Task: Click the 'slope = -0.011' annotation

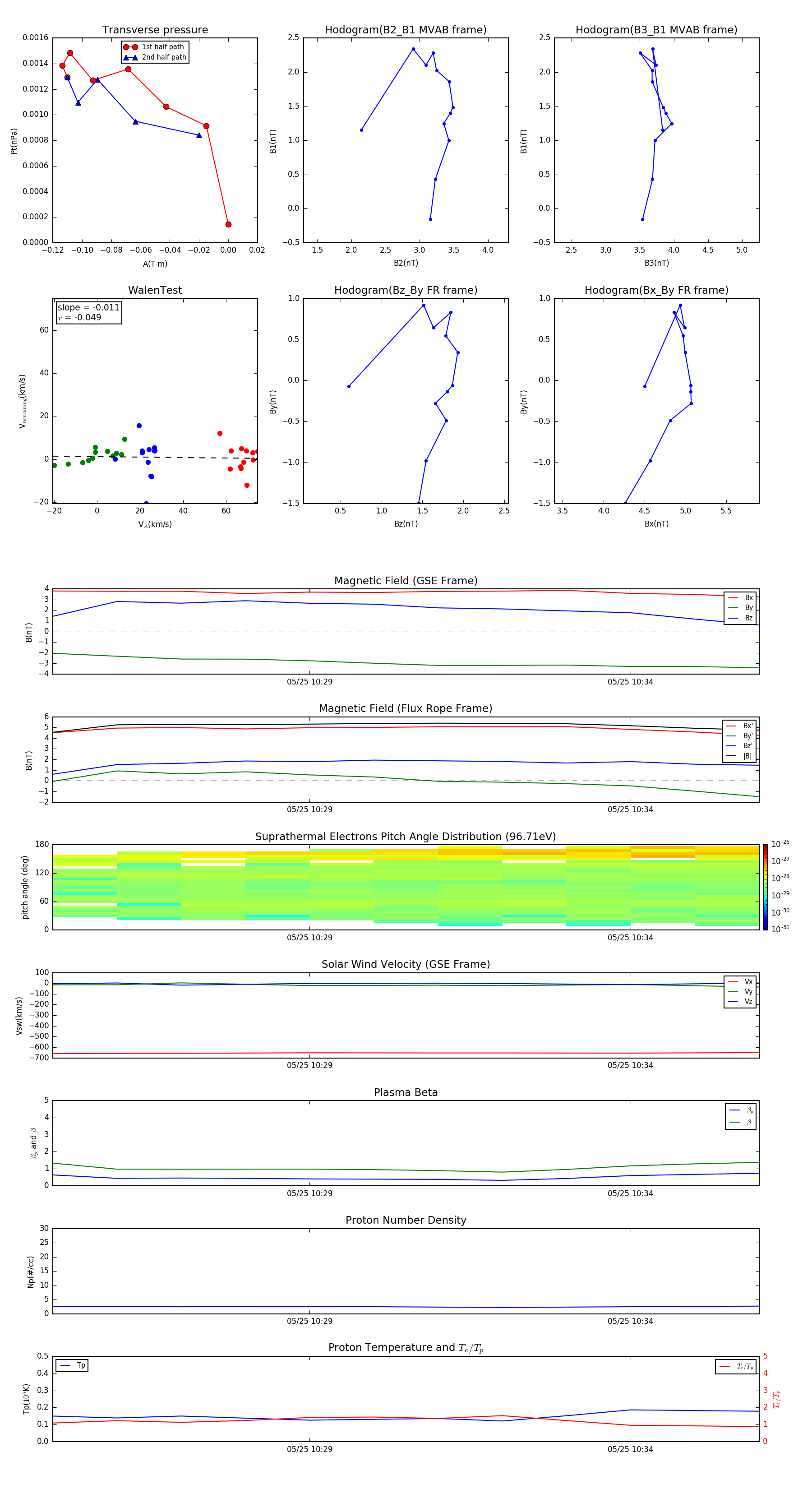Action: (x=88, y=308)
